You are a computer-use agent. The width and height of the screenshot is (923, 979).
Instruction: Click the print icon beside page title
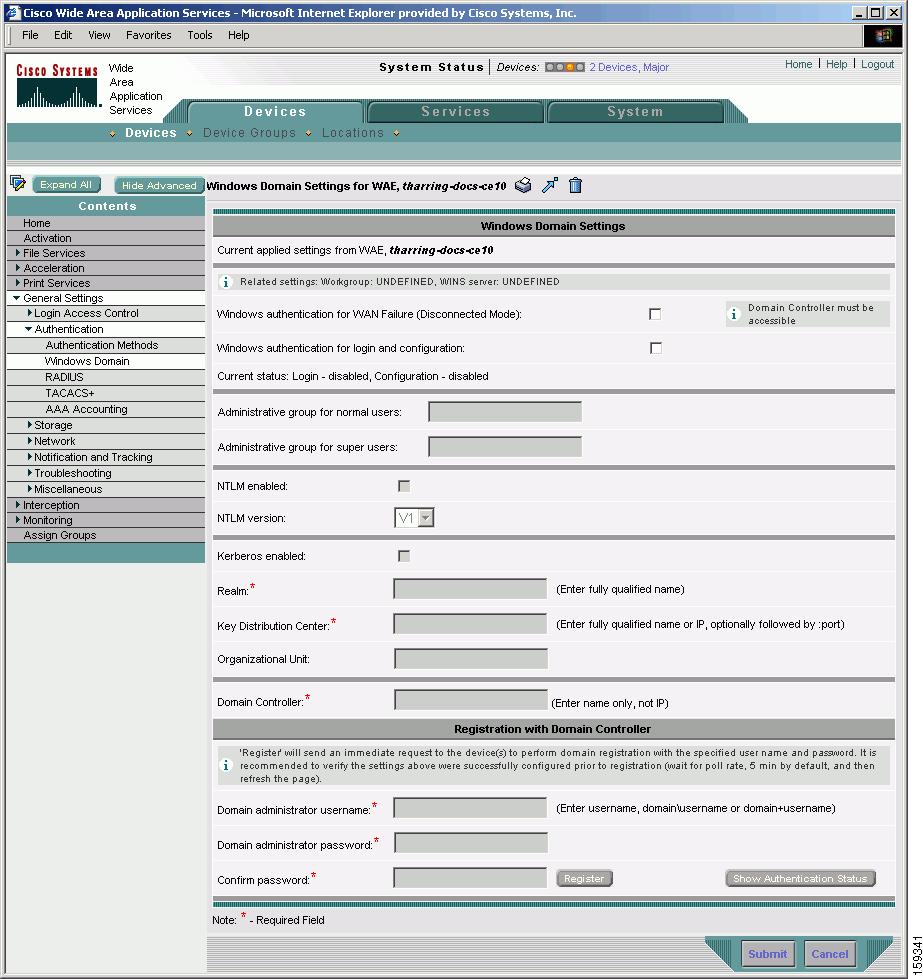pos(523,185)
